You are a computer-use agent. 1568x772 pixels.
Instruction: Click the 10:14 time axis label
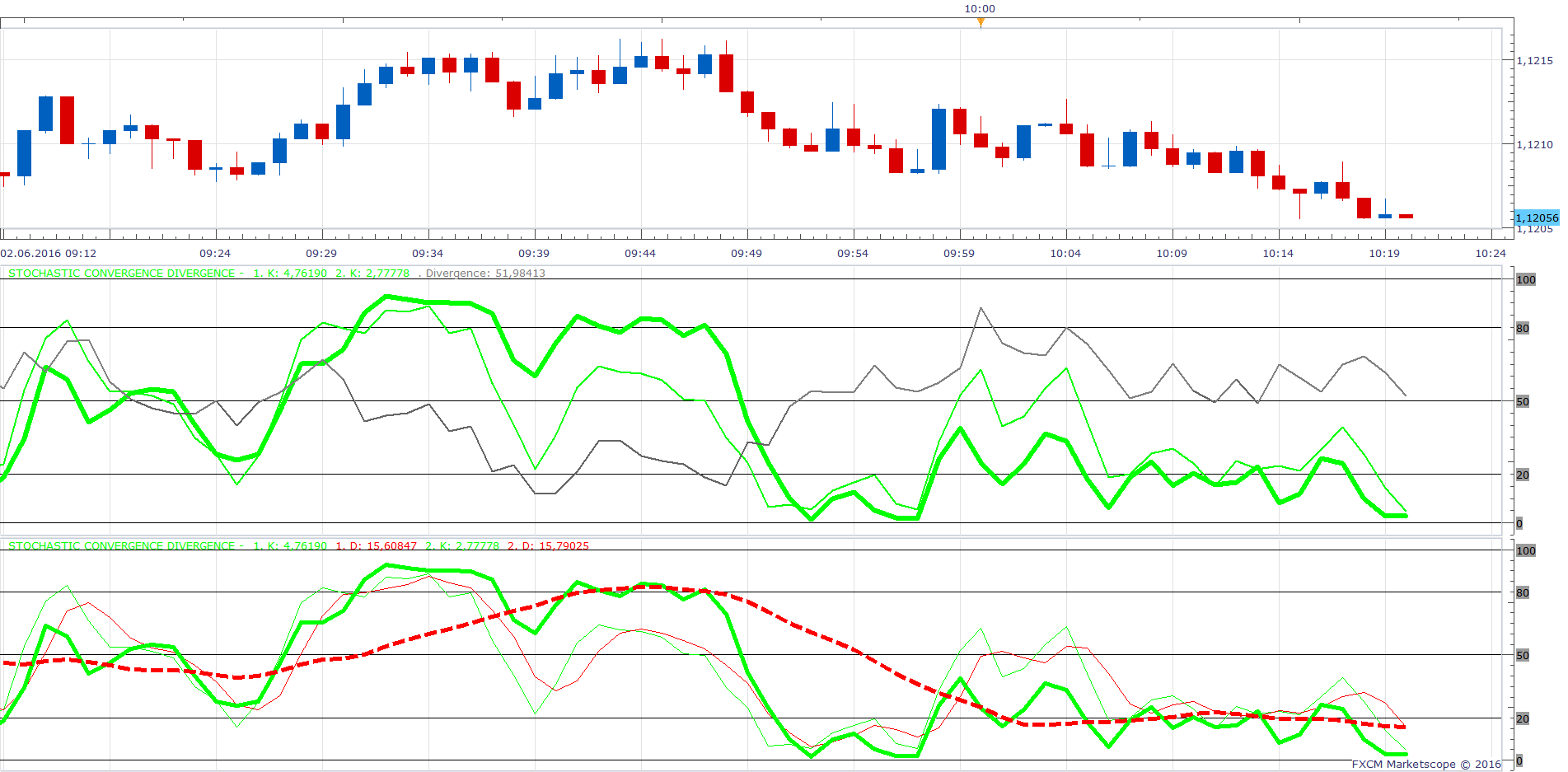click(1278, 253)
